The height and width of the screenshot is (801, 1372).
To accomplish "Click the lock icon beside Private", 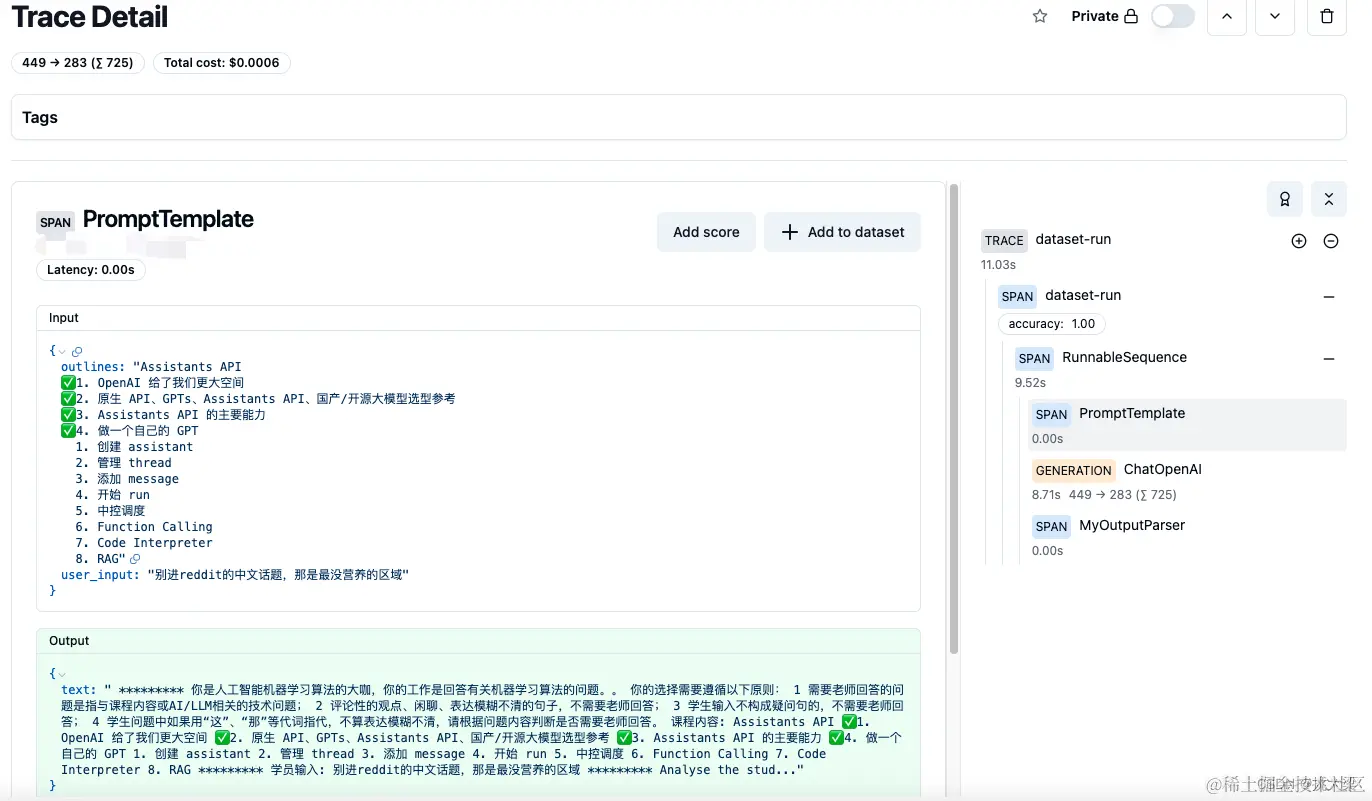I will [1131, 16].
